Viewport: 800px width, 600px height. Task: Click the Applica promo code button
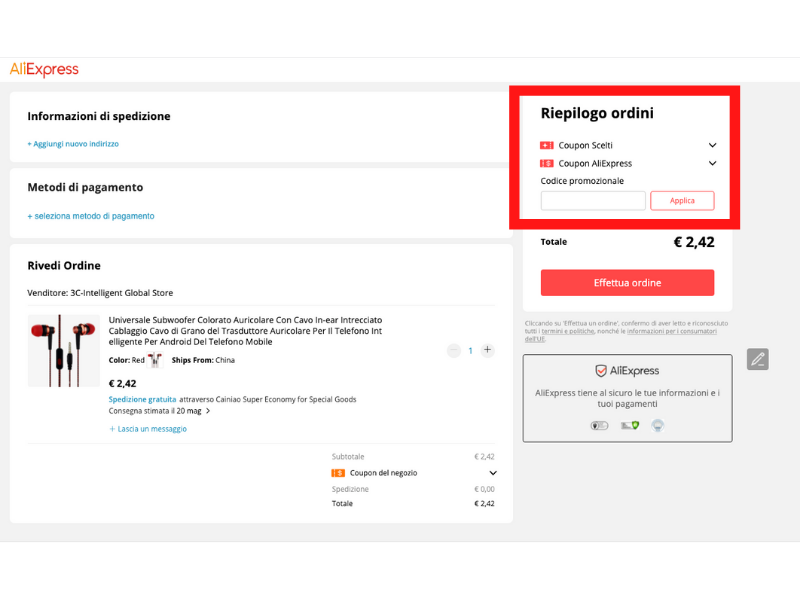[x=682, y=201]
